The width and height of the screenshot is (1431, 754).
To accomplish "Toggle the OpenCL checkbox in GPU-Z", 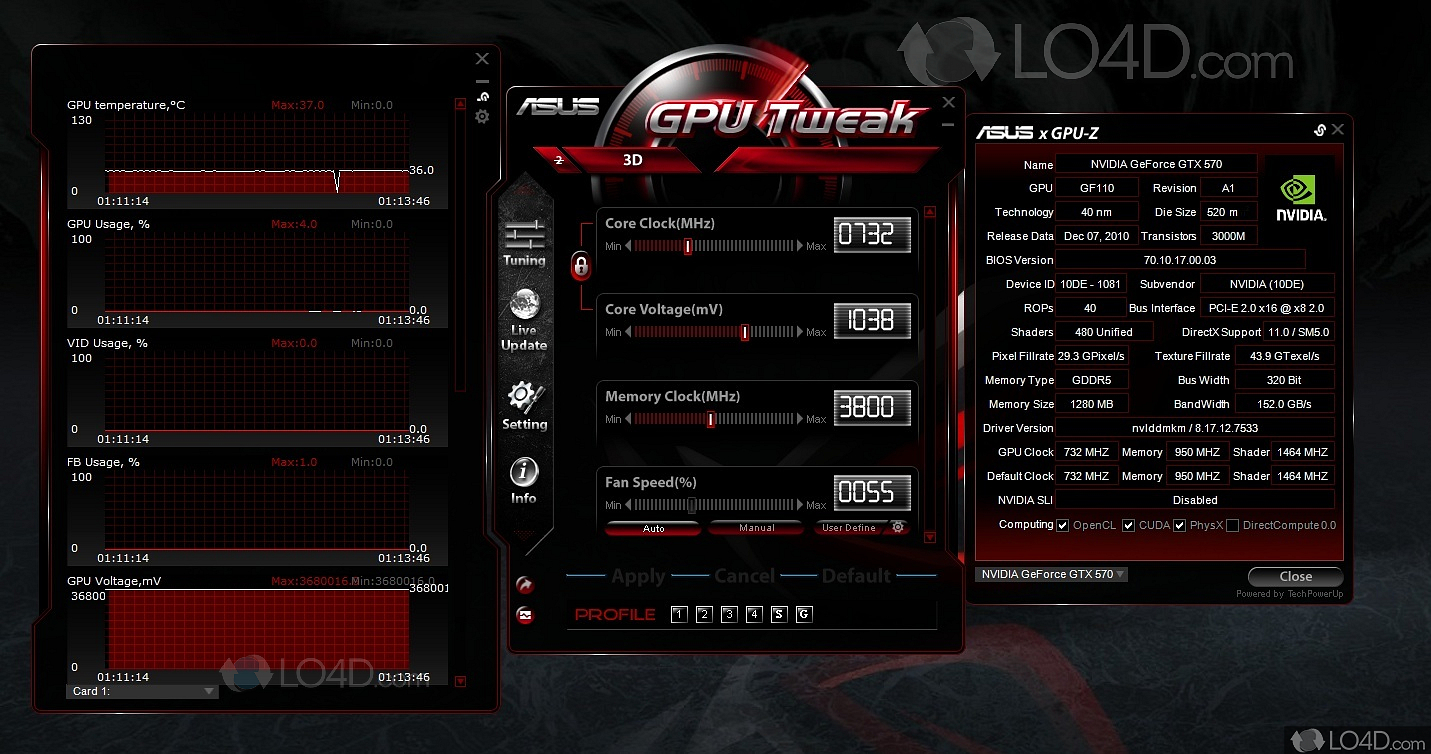I will [x=1063, y=525].
